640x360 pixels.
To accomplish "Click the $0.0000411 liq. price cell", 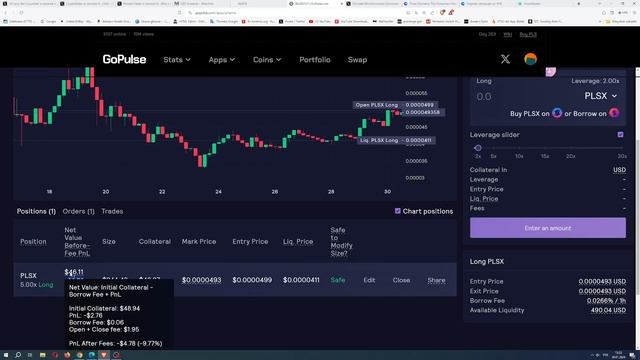I will 301,280.
